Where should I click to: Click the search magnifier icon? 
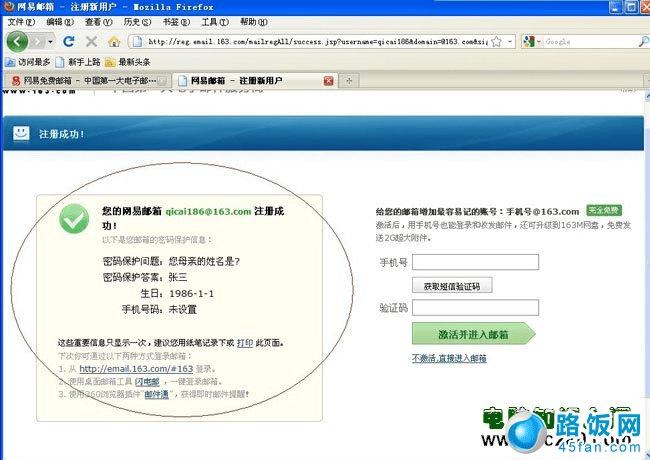click(643, 41)
